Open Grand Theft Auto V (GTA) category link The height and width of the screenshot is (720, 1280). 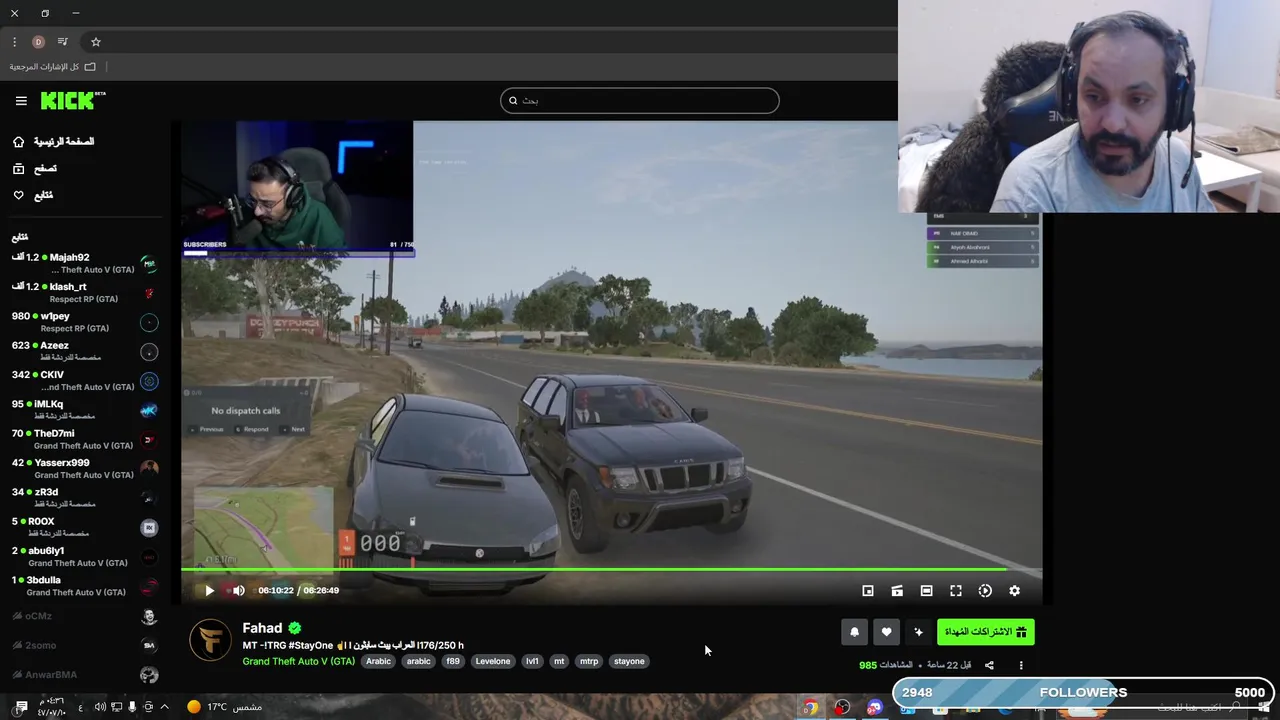pos(298,661)
